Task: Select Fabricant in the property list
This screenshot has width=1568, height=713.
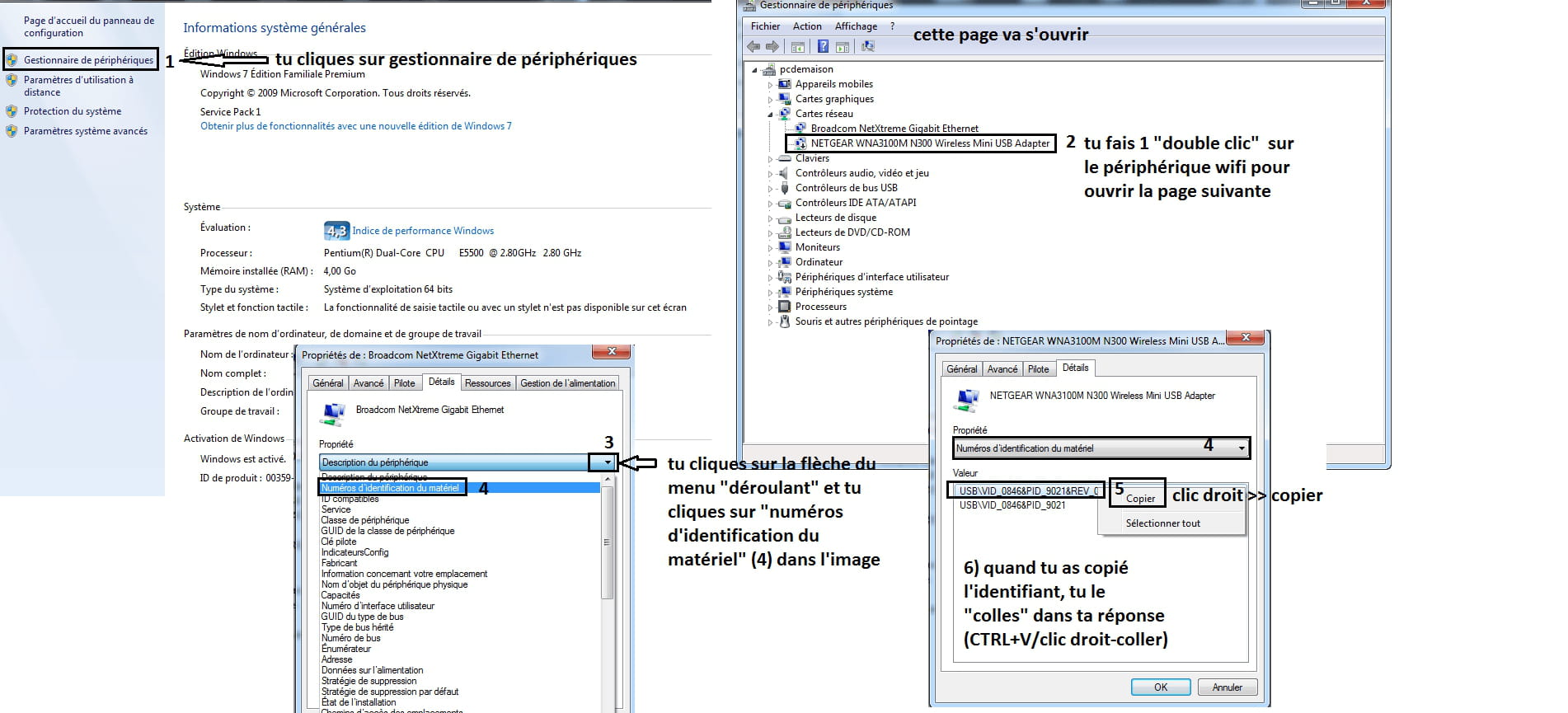Action: point(339,563)
